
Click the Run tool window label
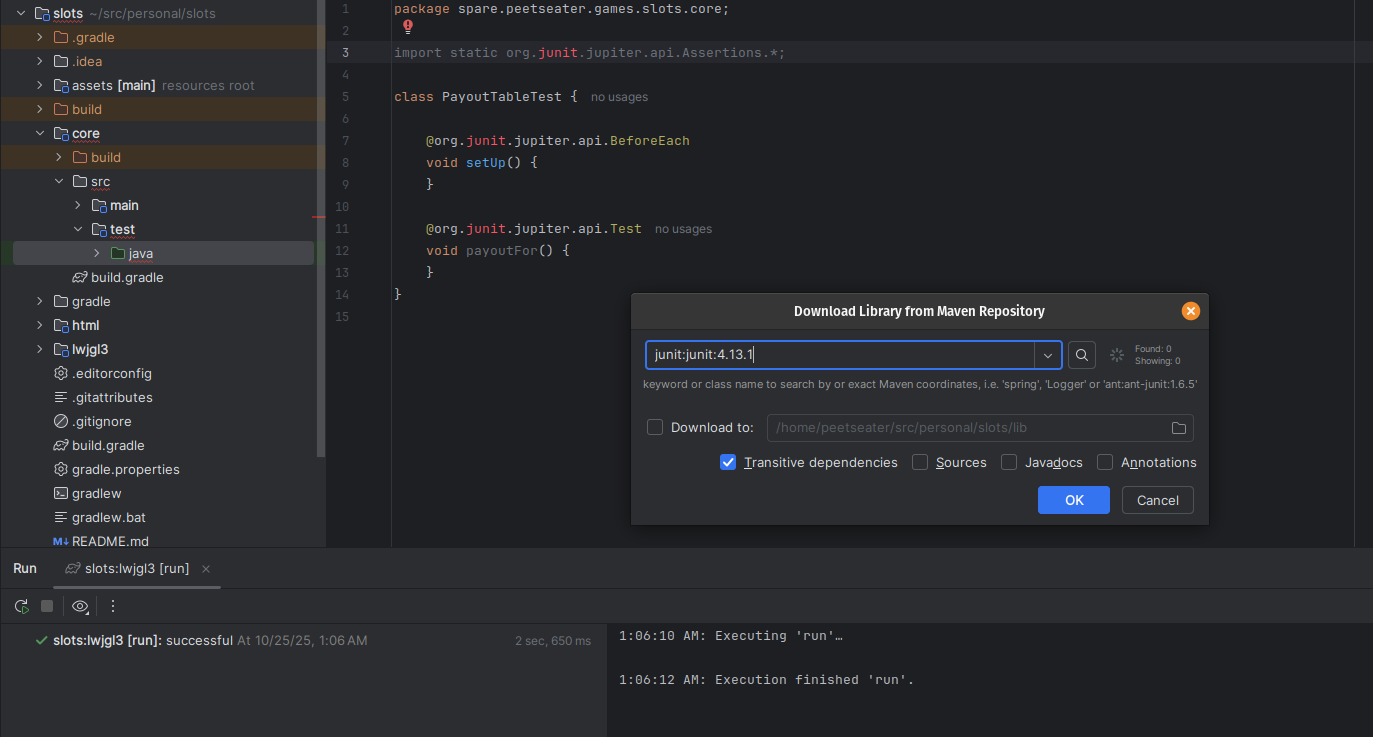tap(25, 568)
